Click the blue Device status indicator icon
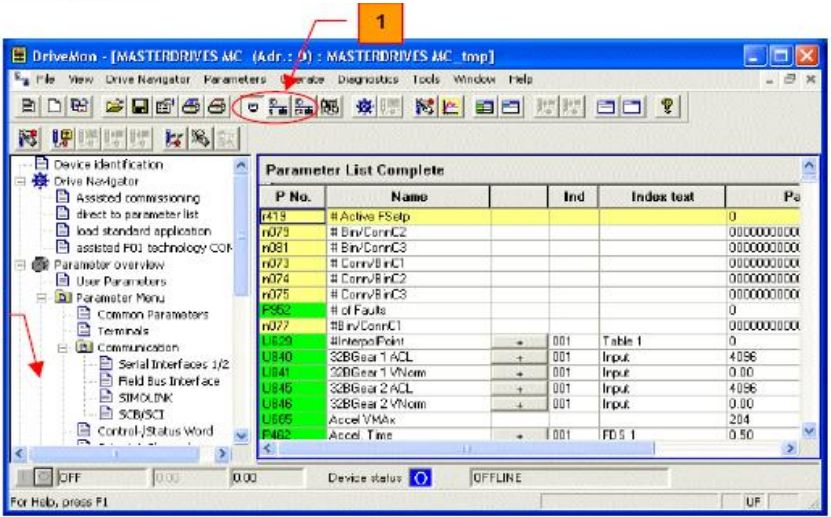The width and height of the screenshot is (831, 517). pos(420,478)
